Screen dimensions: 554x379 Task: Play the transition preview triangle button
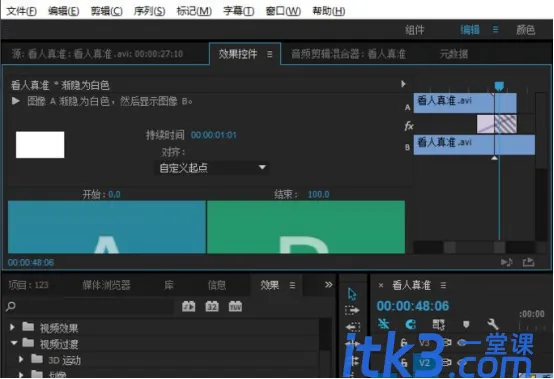[15, 101]
